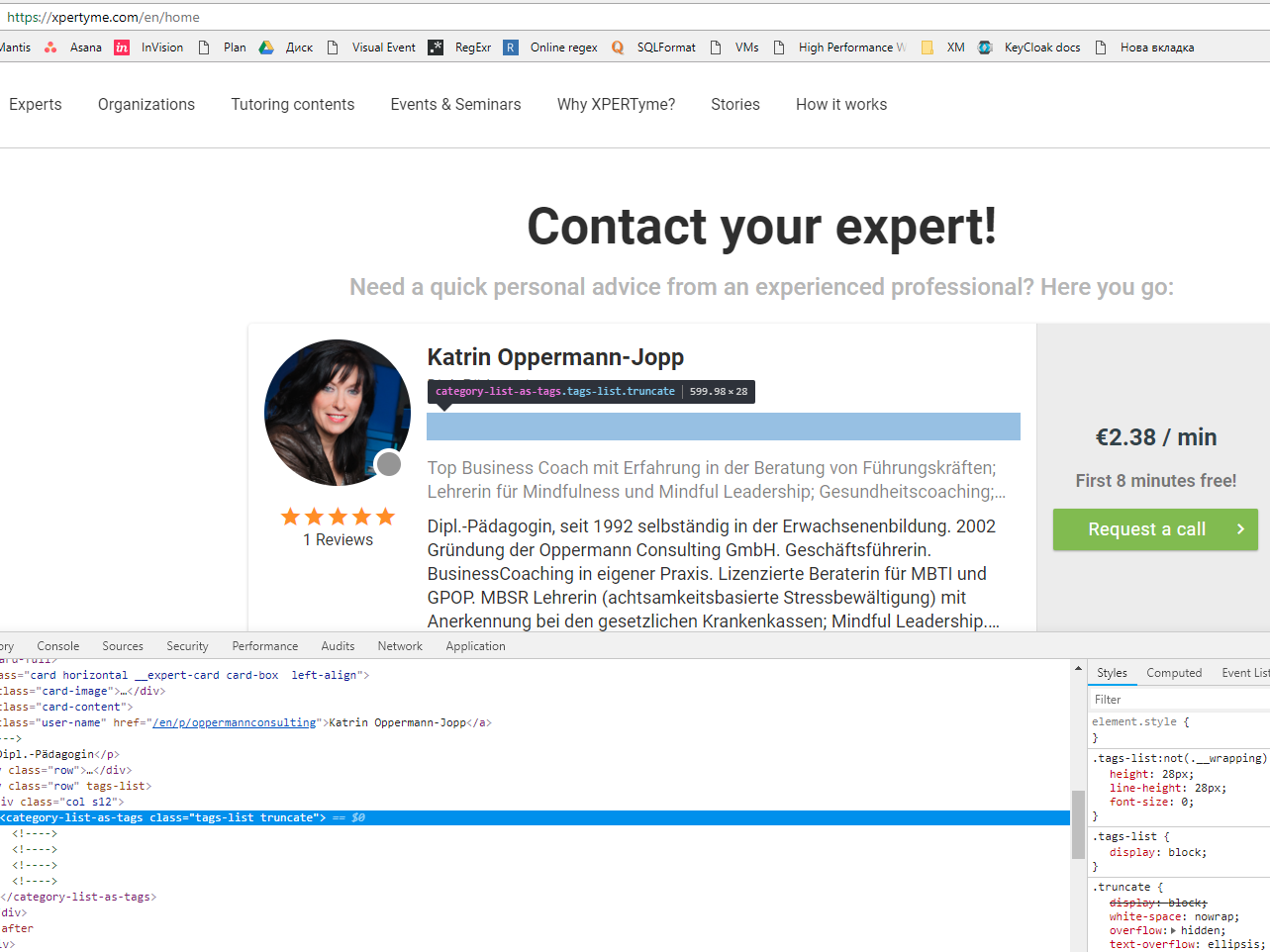This screenshot has height=952, width=1270.
Task: Click the SQLFormat bookmark icon
Action: pyautogui.click(x=618, y=48)
